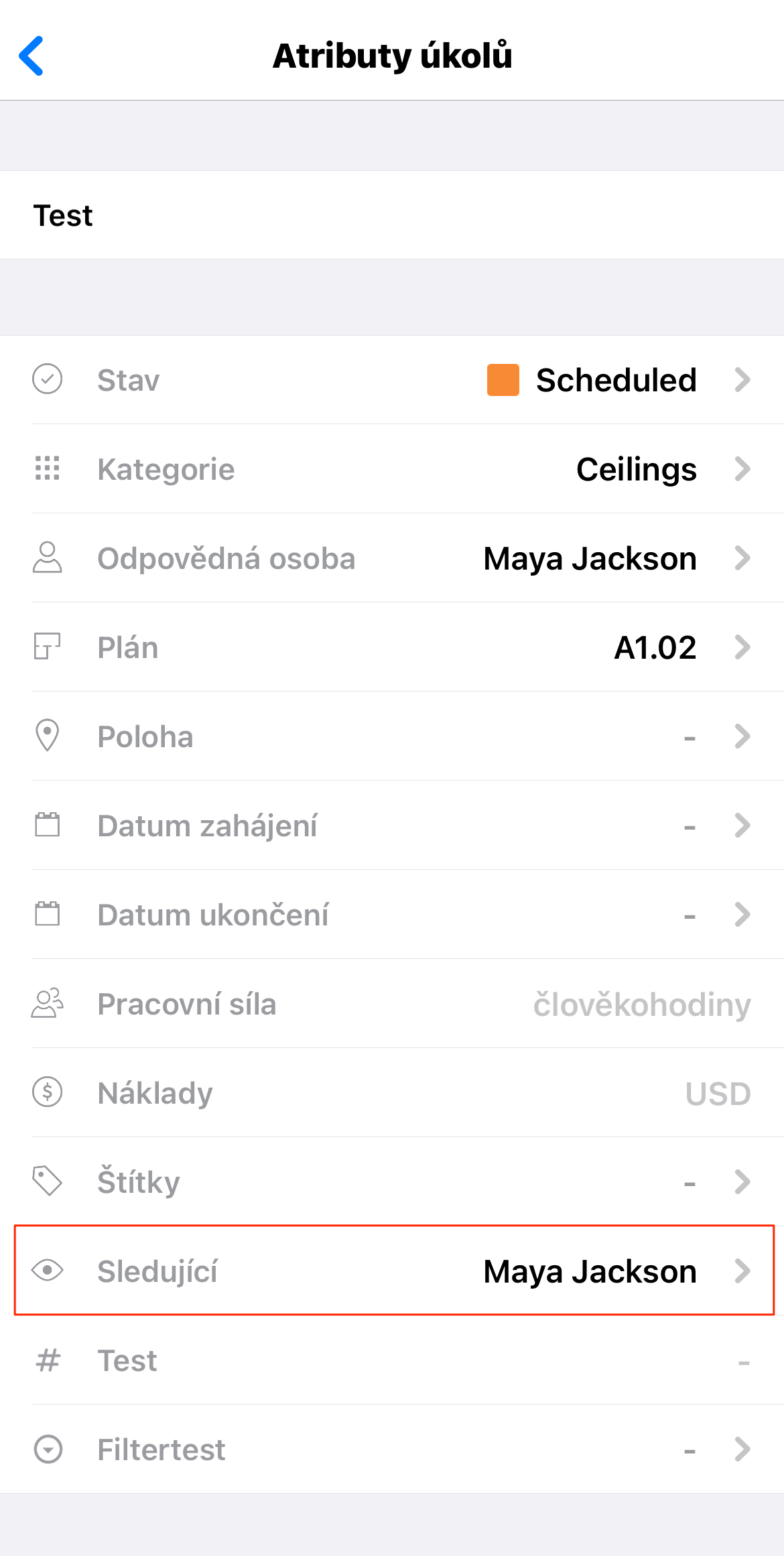Click the Stav checkmark circle icon
The image size is (784, 1556).
pos(48,379)
